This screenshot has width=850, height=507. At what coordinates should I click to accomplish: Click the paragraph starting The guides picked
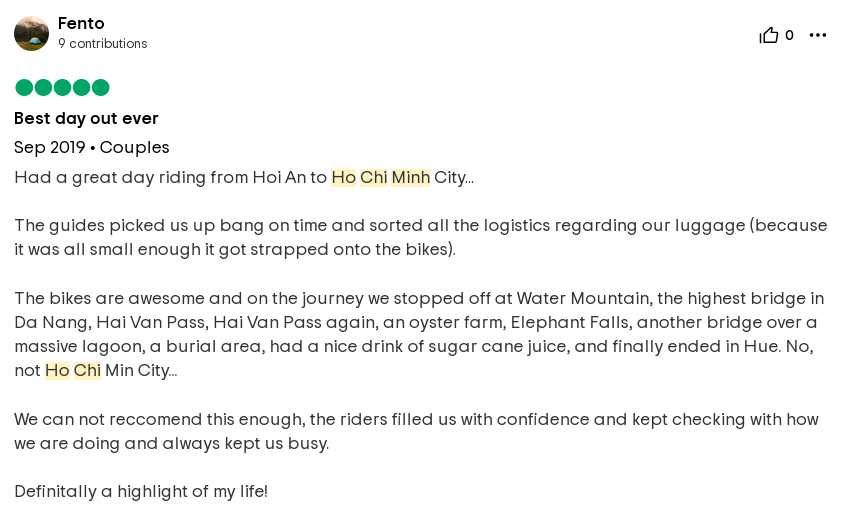click(x=421, y=238)
